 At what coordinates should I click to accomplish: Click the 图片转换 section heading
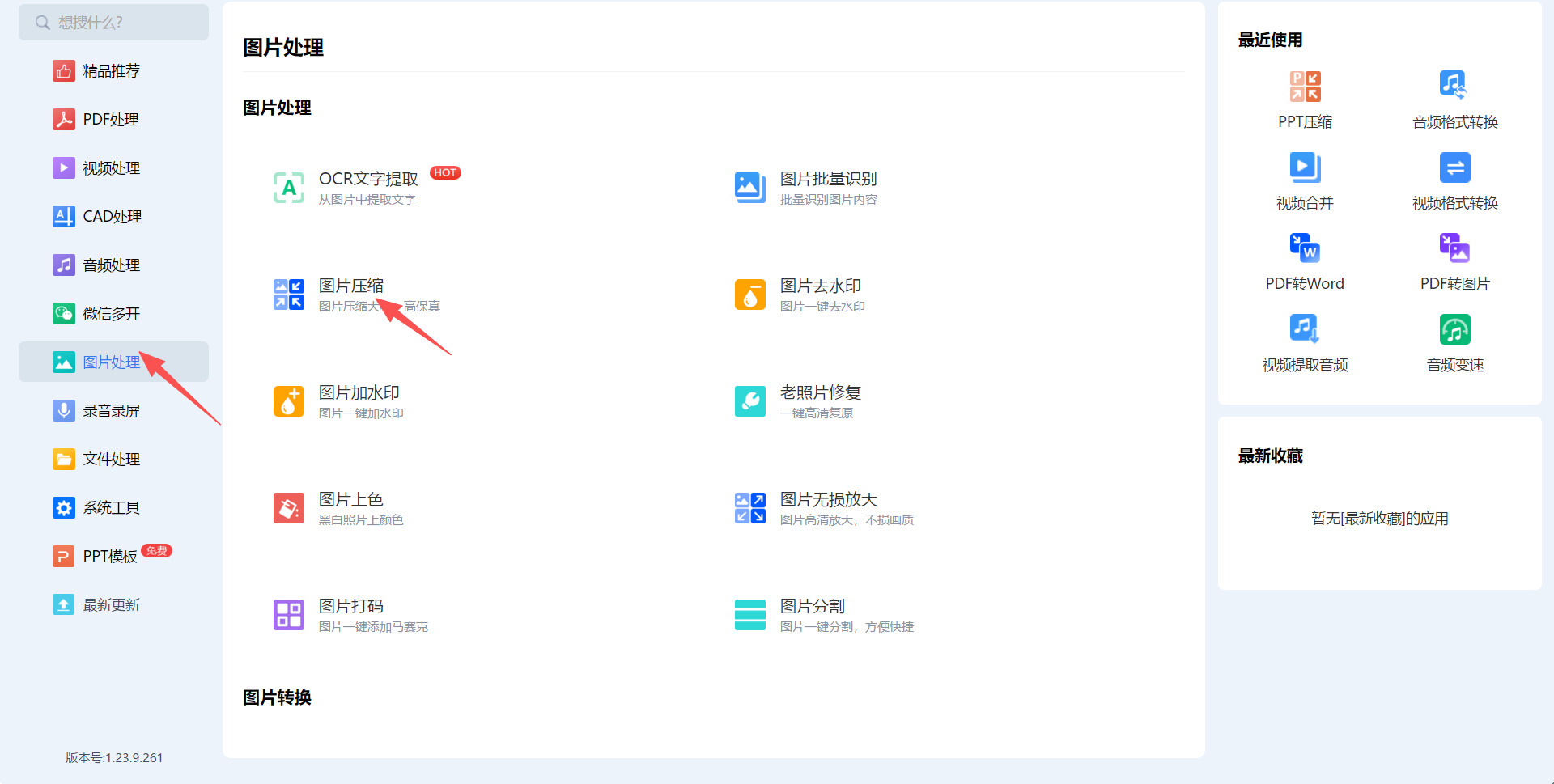coord(278,697)
